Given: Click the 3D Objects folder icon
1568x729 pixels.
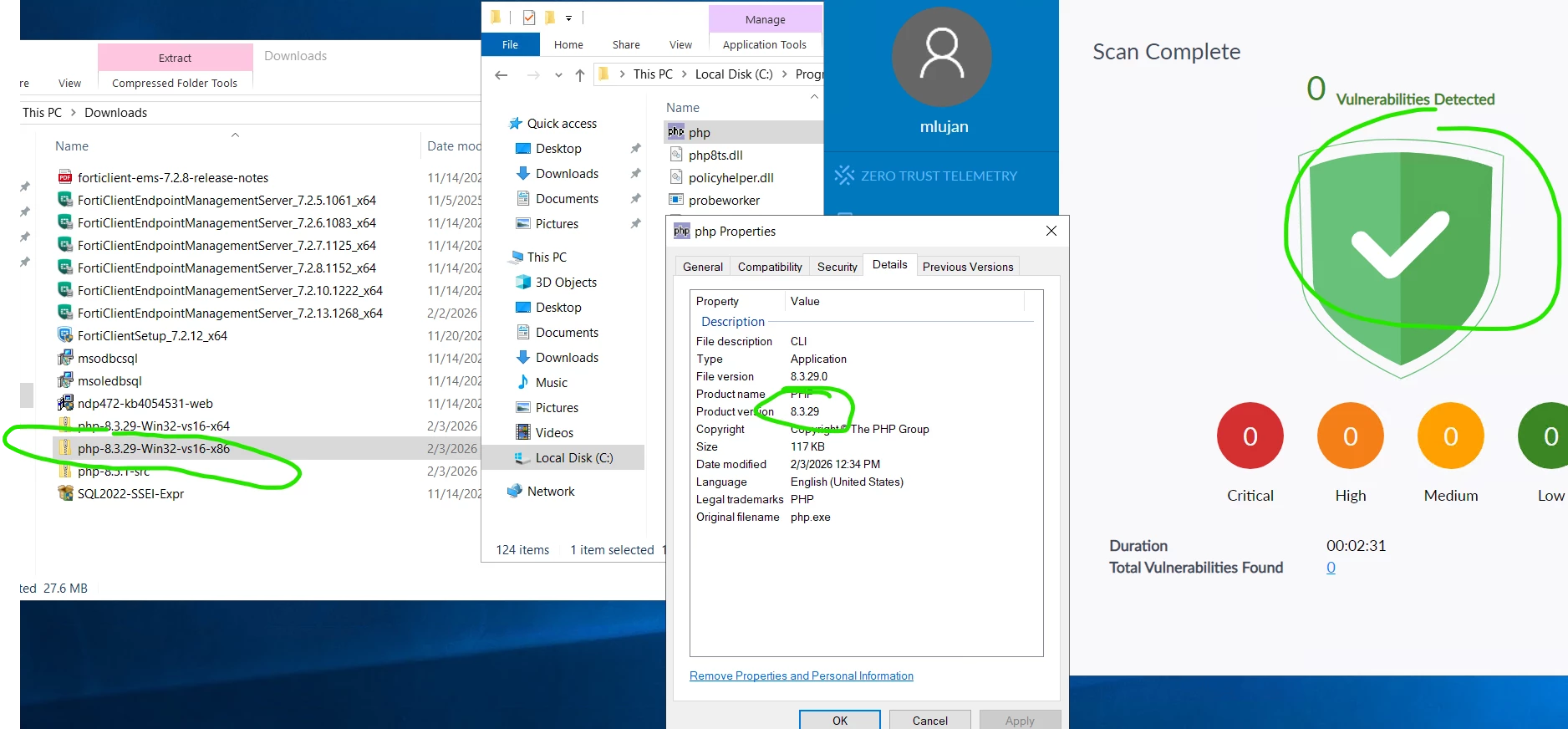Looking at the screenshot, I should [523, 282].
